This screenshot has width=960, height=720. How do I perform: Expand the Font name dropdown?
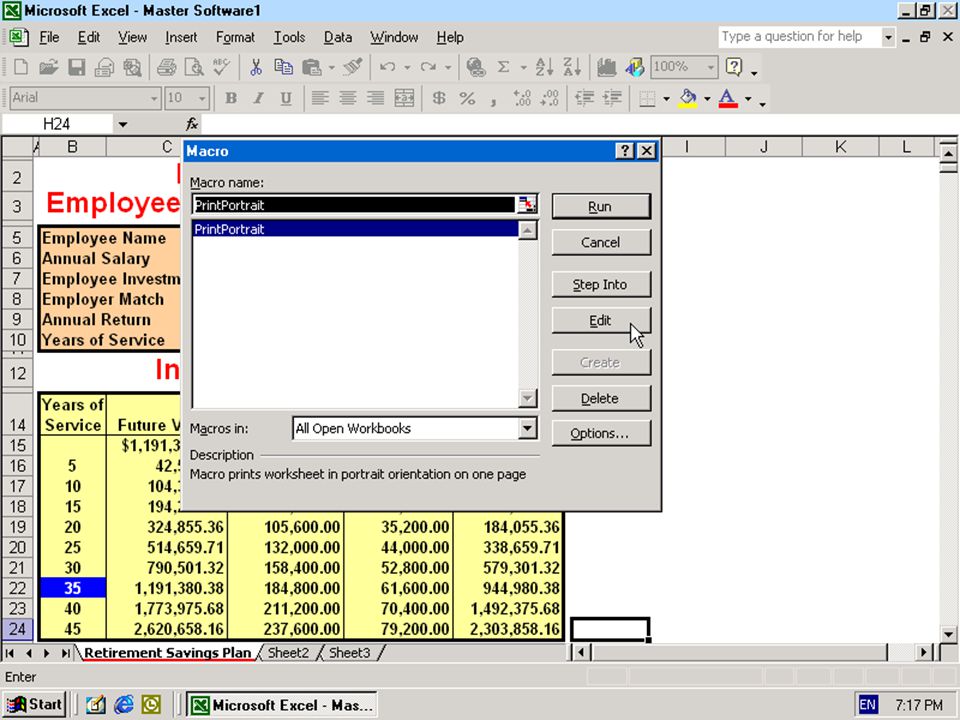click(x=154, y=98)
